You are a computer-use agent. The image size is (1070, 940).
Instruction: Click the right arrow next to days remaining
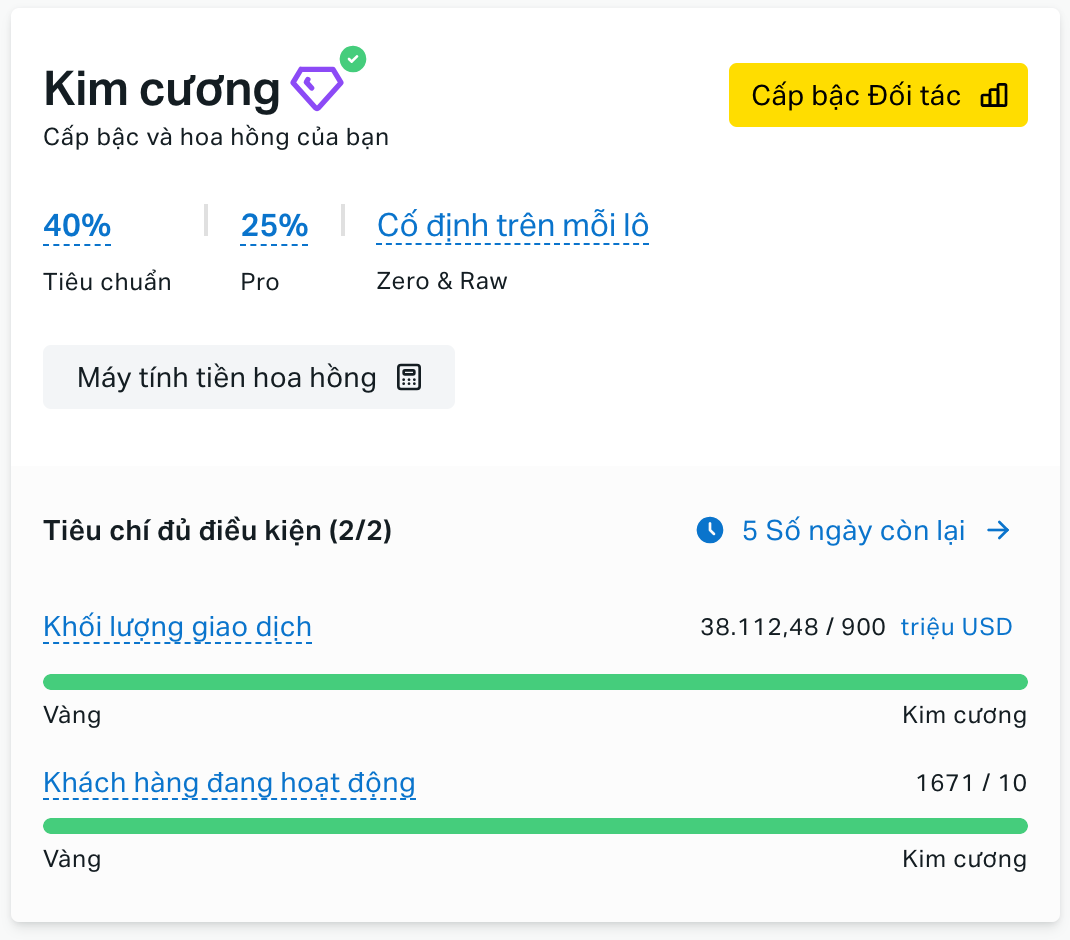[998, 530]
